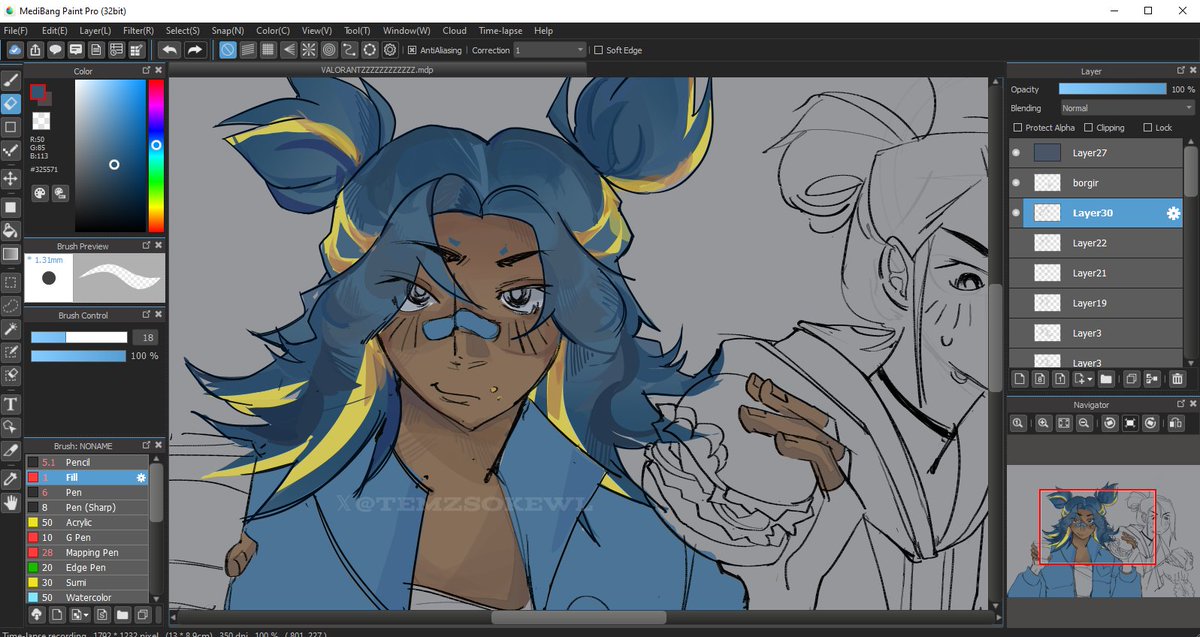1200x637 pixels.
Task: Hide Layer30 visibility dot
Action: (1016, 213)
